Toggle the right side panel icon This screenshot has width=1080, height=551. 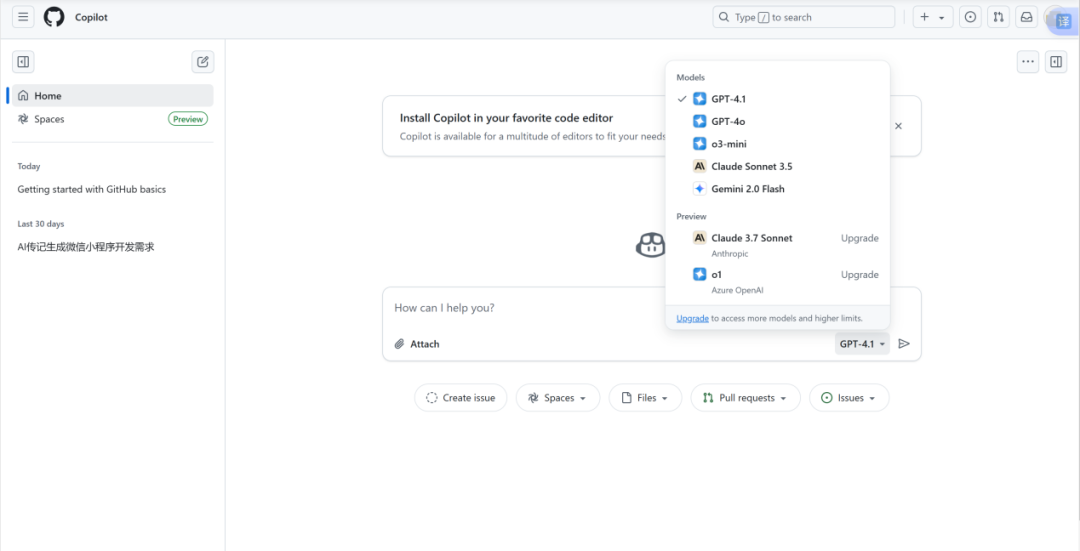click(1056, 62)
